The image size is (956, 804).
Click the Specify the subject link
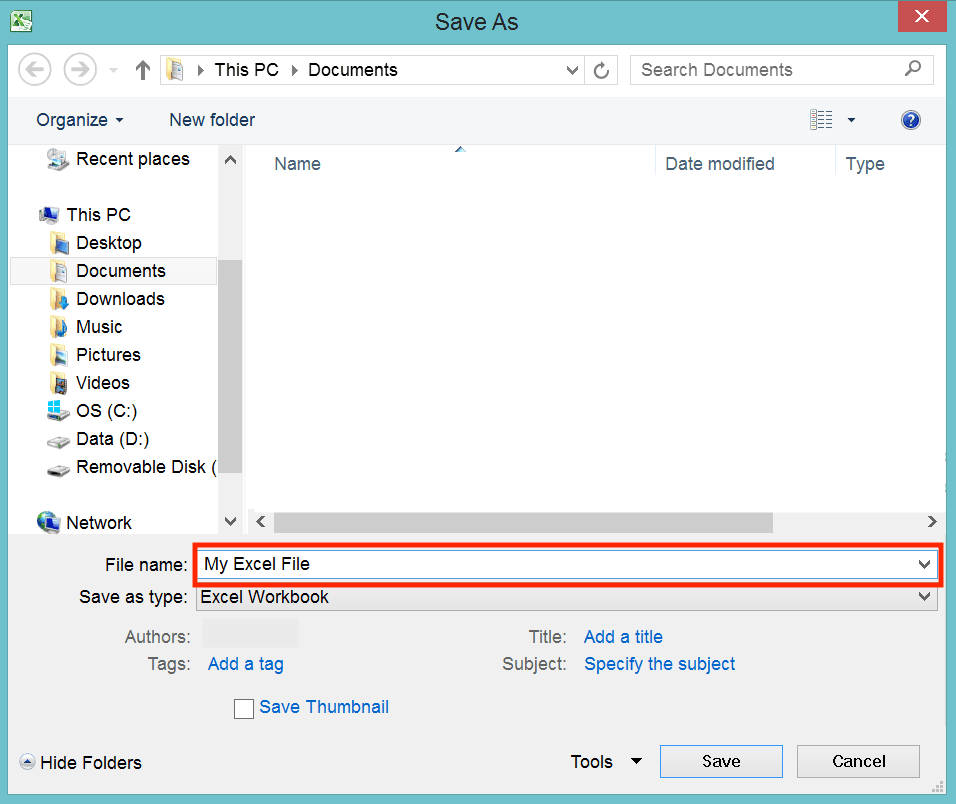(x=660, y=664)
